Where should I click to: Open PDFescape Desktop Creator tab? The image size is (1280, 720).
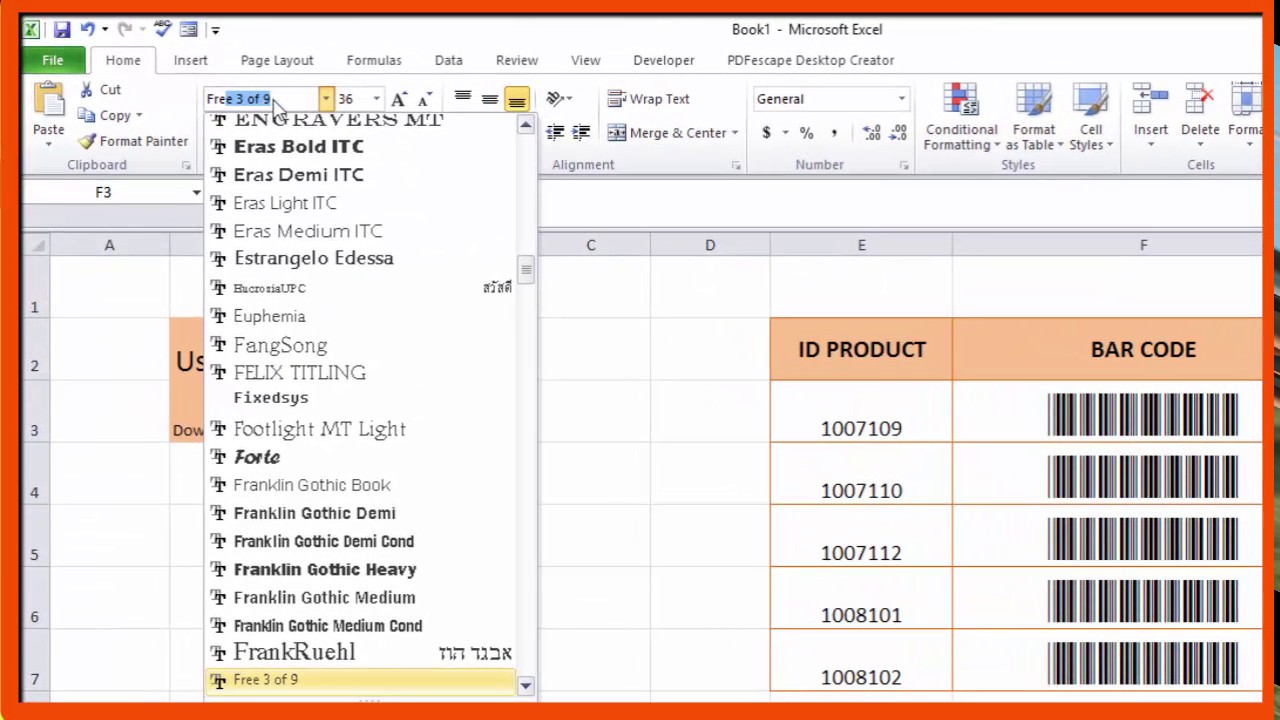pyautogui.click(x=811, y=60)
